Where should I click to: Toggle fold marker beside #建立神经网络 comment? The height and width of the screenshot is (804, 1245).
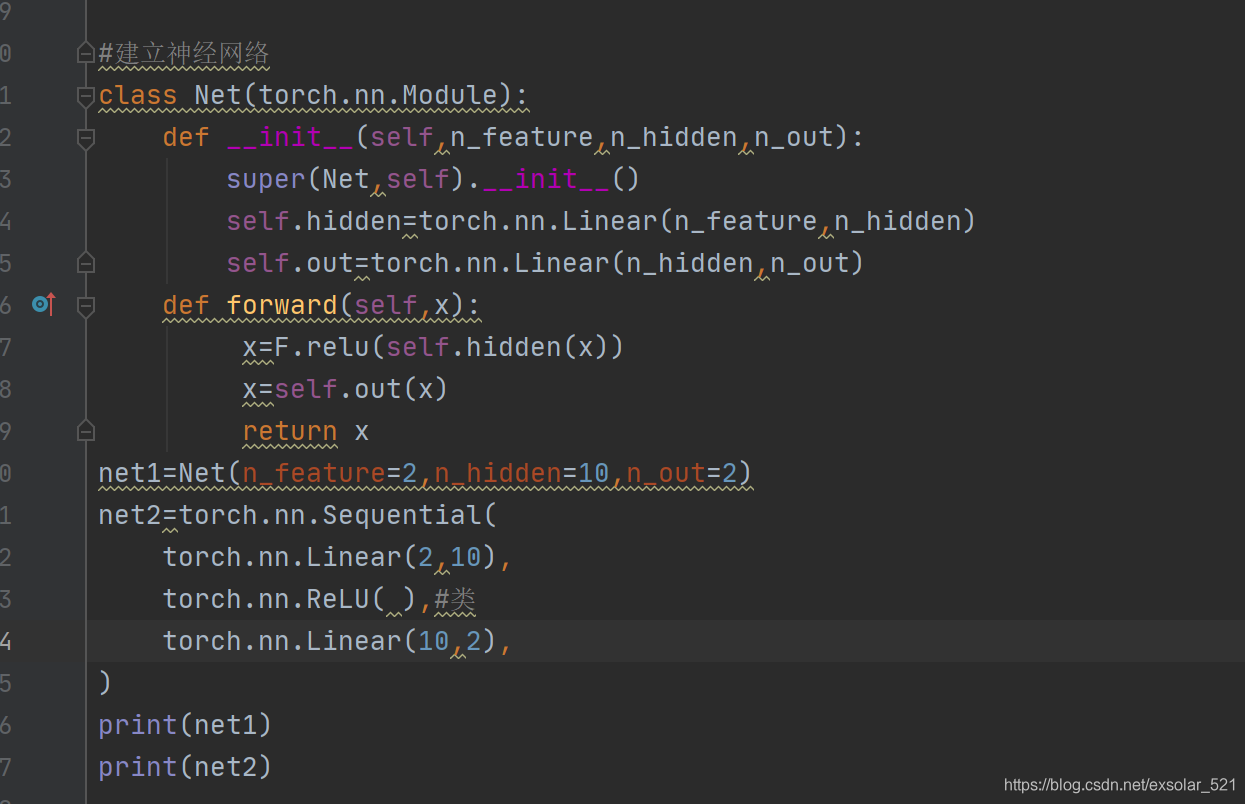point(86,54)
